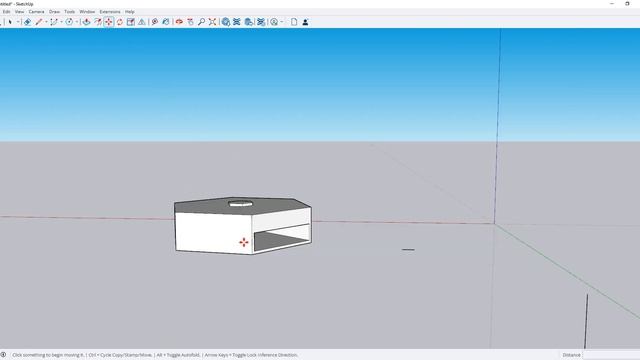
Task: Select the Scale tool
Action: pyautogui.click(x=131, y=22)
